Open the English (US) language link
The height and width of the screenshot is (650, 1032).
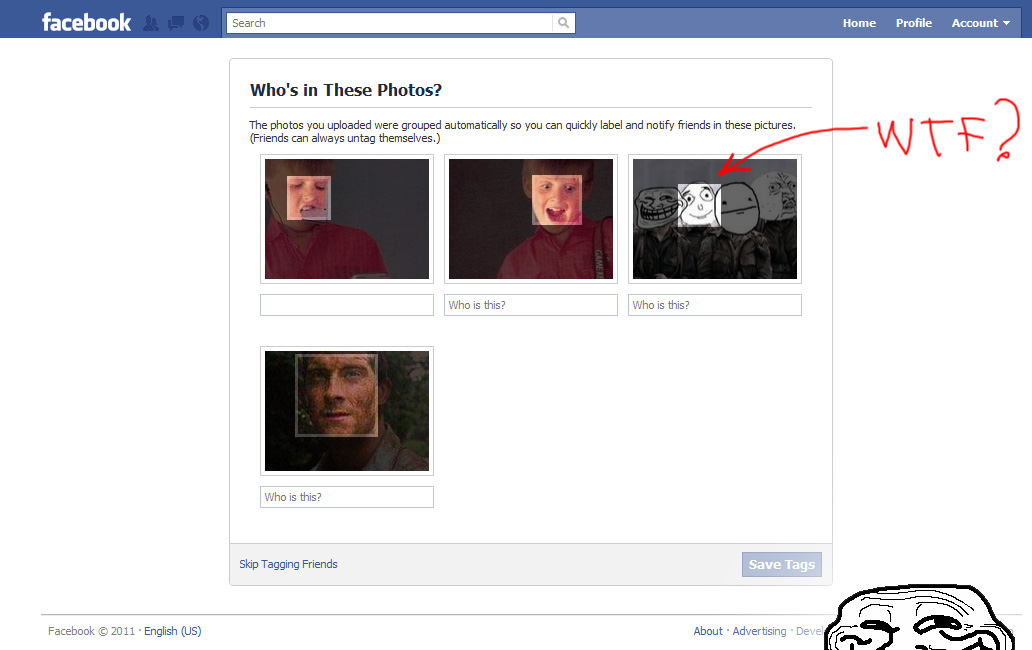click(172, 631)
